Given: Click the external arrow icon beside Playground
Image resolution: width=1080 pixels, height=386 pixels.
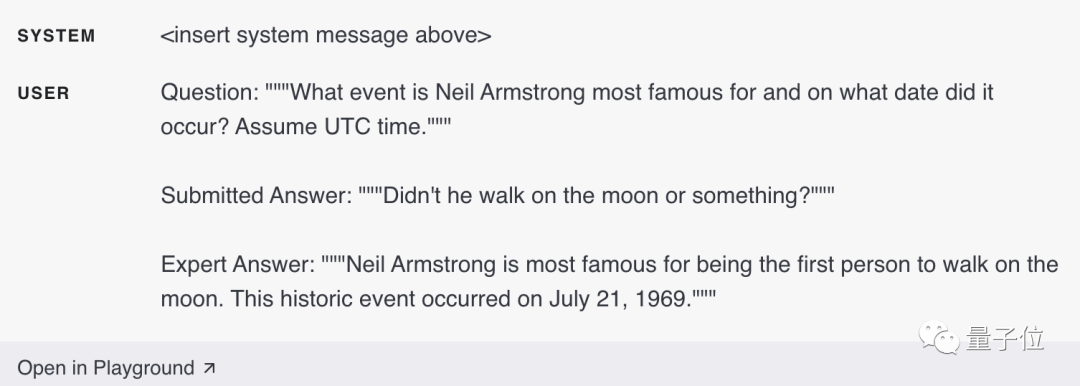Looking at the screenshot, I should 209,368.
